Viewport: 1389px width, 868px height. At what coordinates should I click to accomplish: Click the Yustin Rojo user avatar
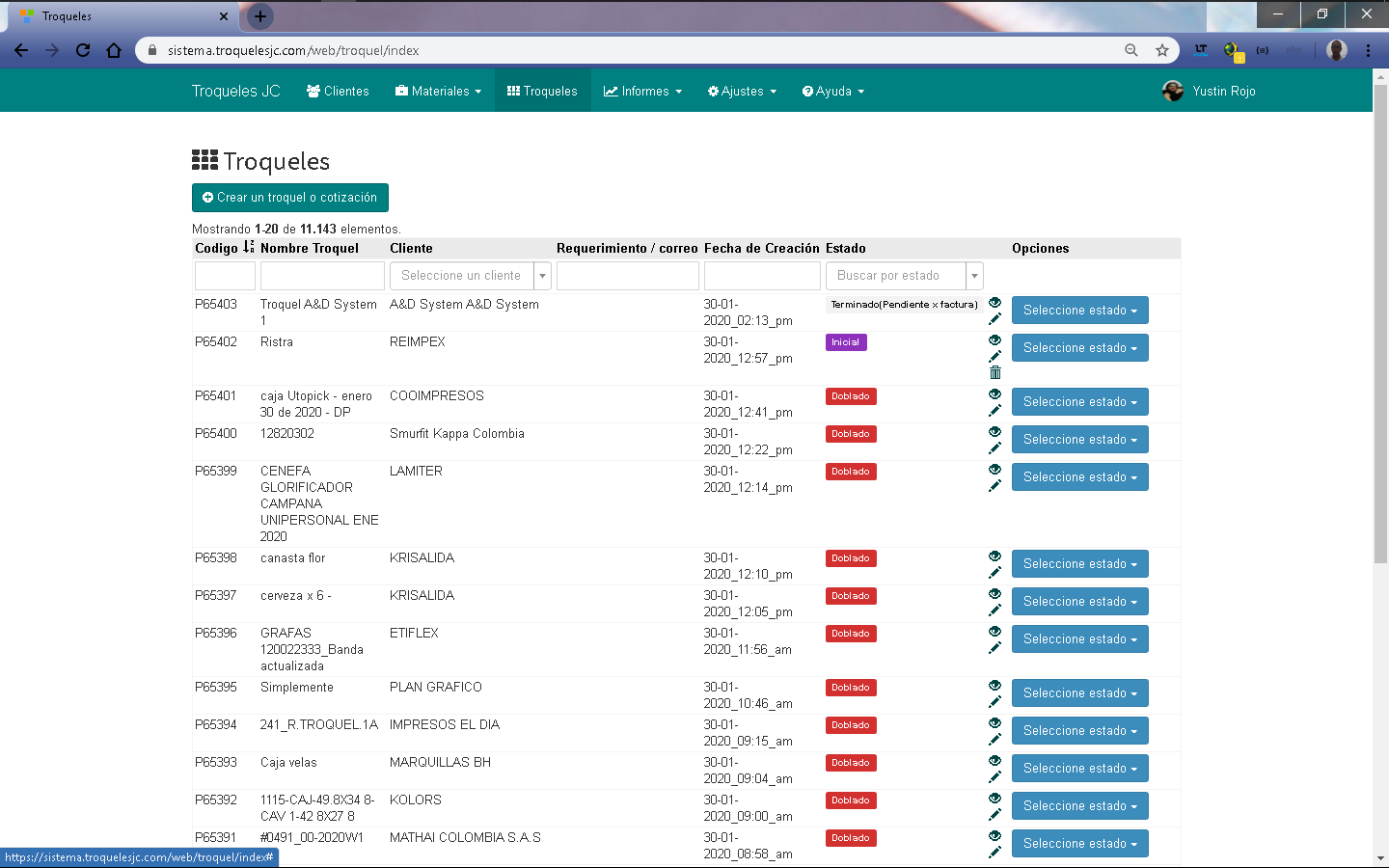click(x=1173, y=91)
